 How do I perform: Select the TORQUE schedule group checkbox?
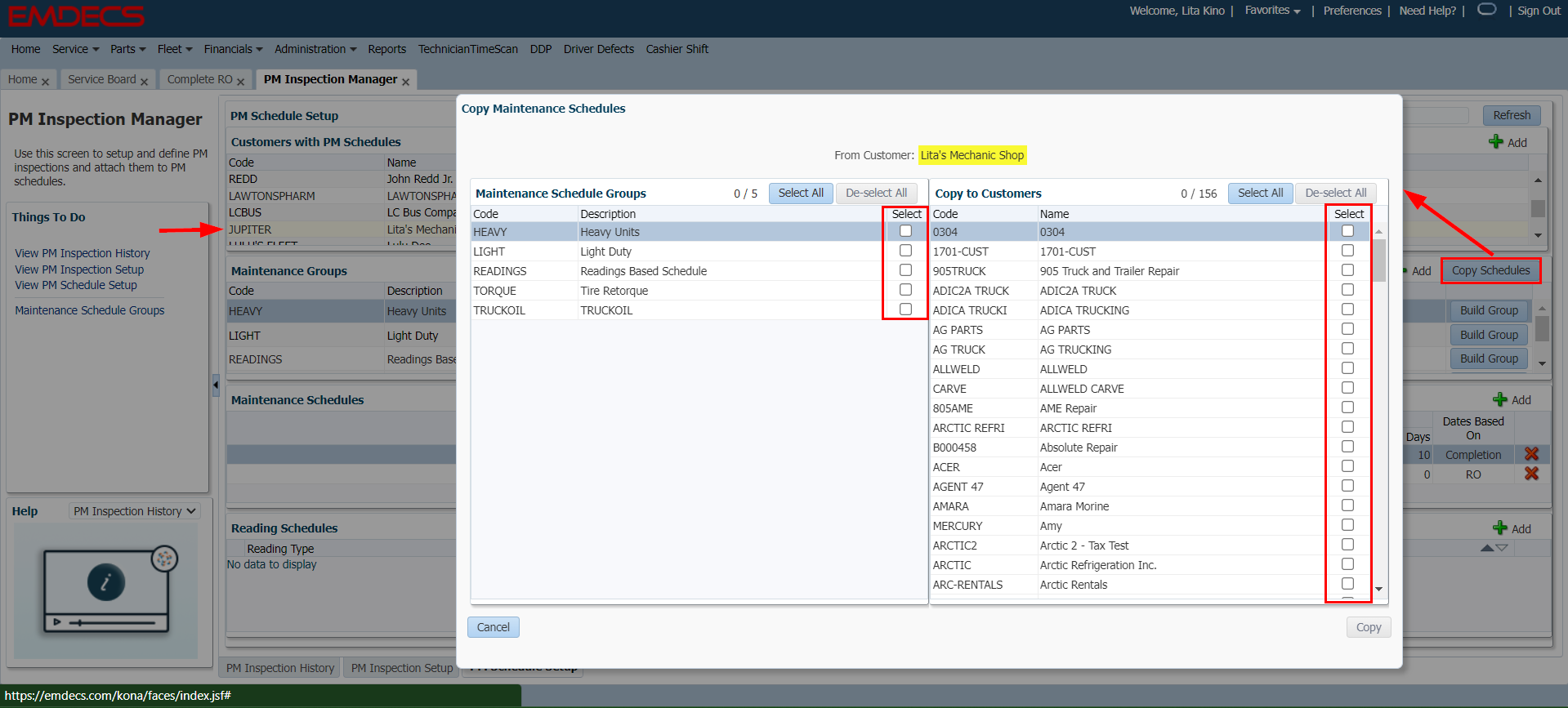(x=905, y=290)
